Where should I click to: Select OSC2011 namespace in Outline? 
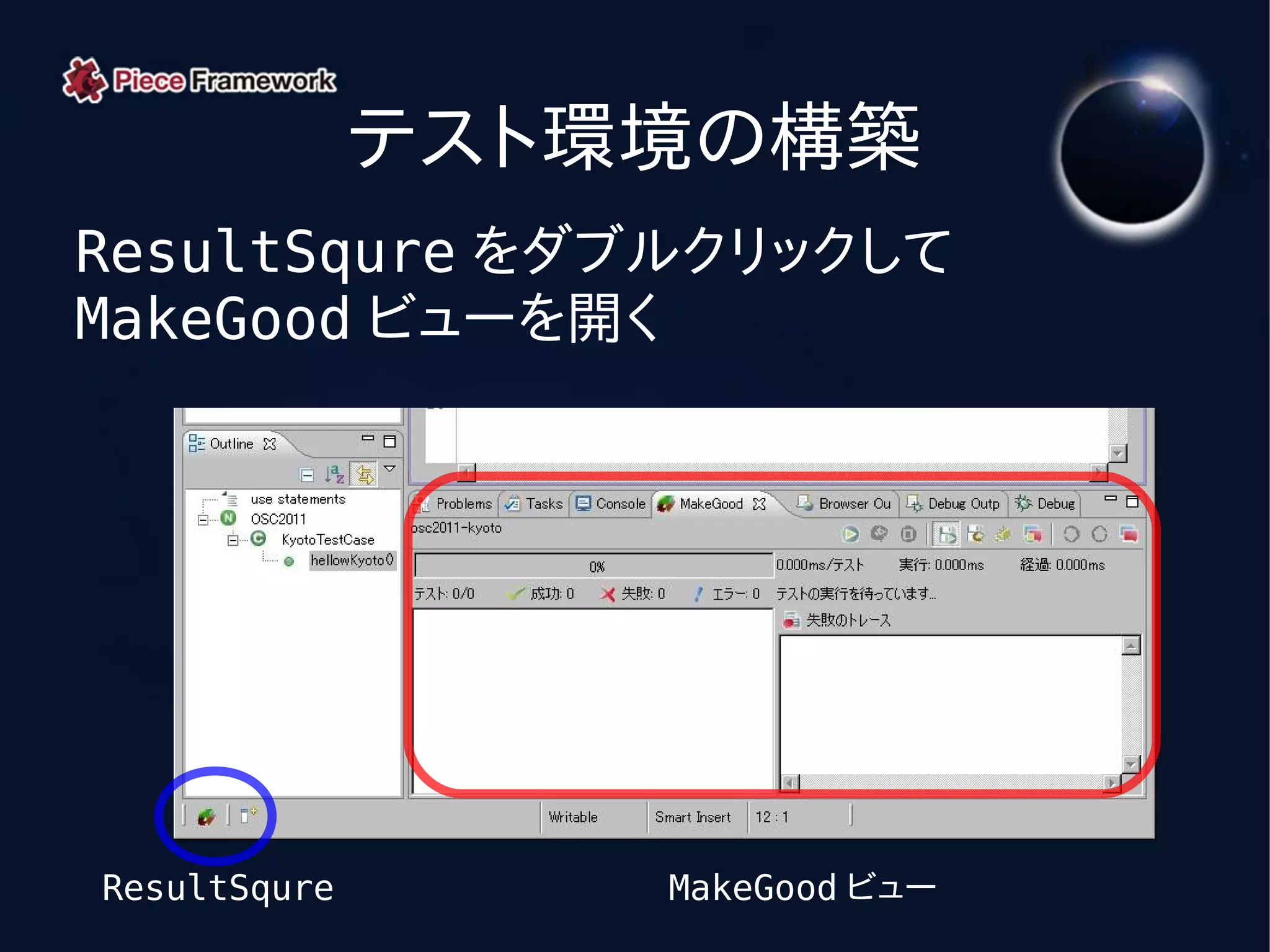(x=278, y=519)
